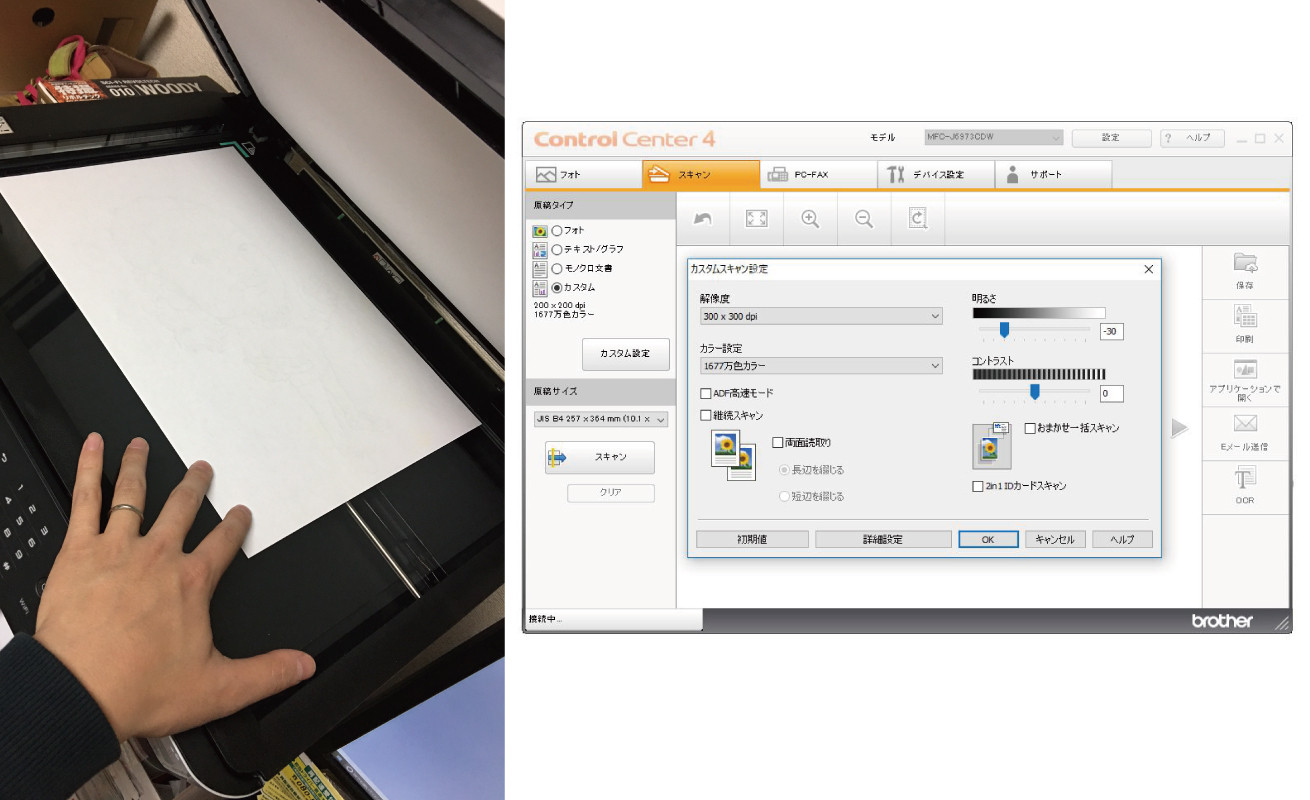Close the カスタムスキャン設定 dialog with X
This screenshot has width=1310, height=800.
pyautogui.click(x=1148, y=269)
